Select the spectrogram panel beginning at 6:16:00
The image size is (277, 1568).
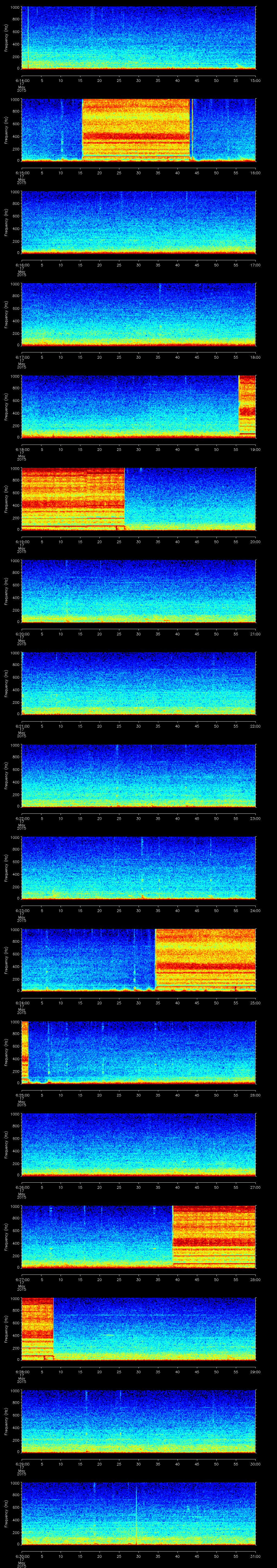(139, 222)
